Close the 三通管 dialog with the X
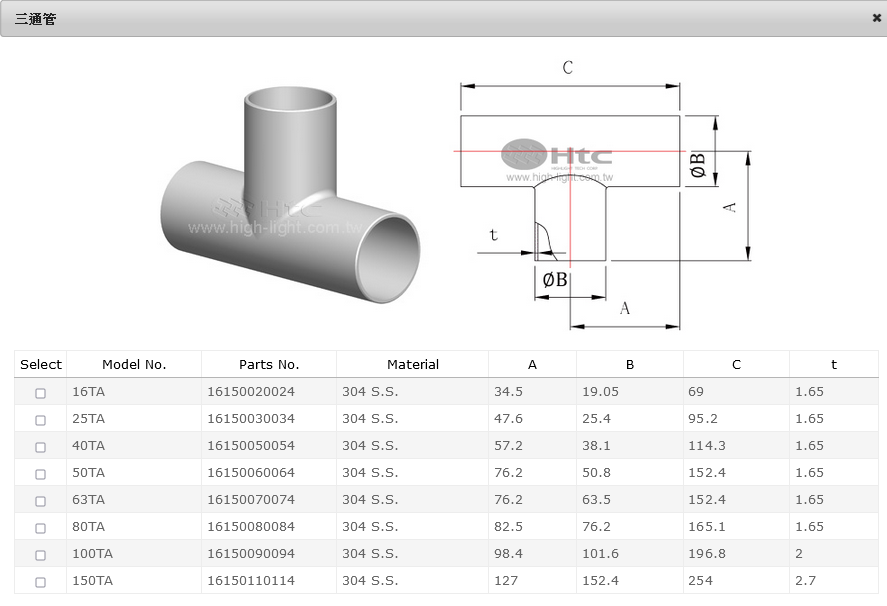 point(876,18)
